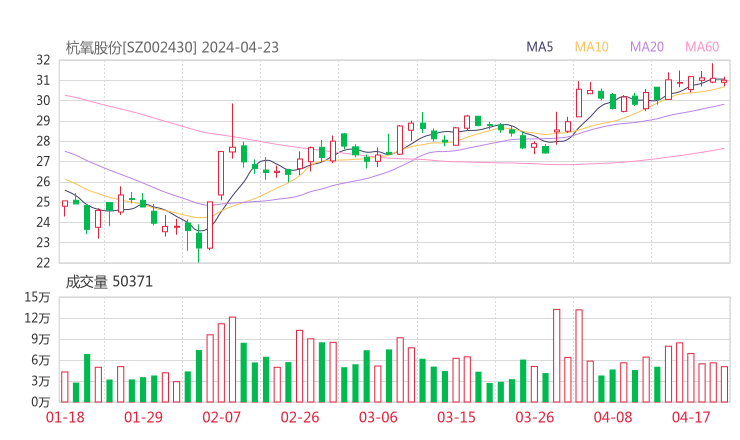Click the volume axis label 6万

[x=41, y=360]
